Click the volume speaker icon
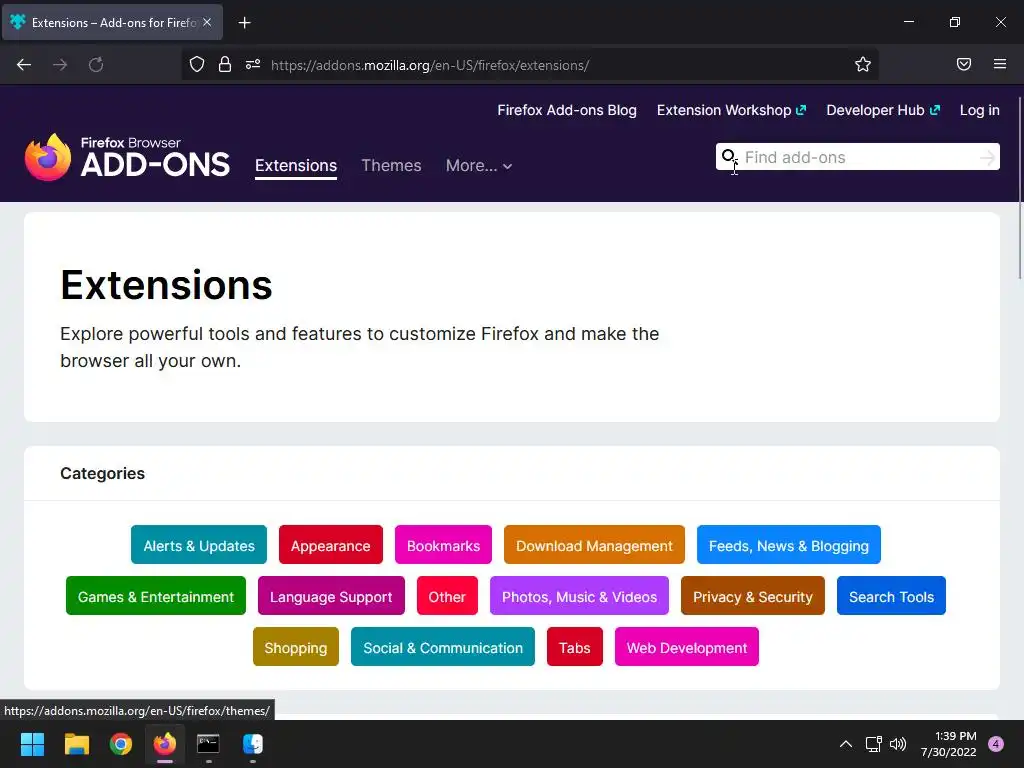 point(899,744)
